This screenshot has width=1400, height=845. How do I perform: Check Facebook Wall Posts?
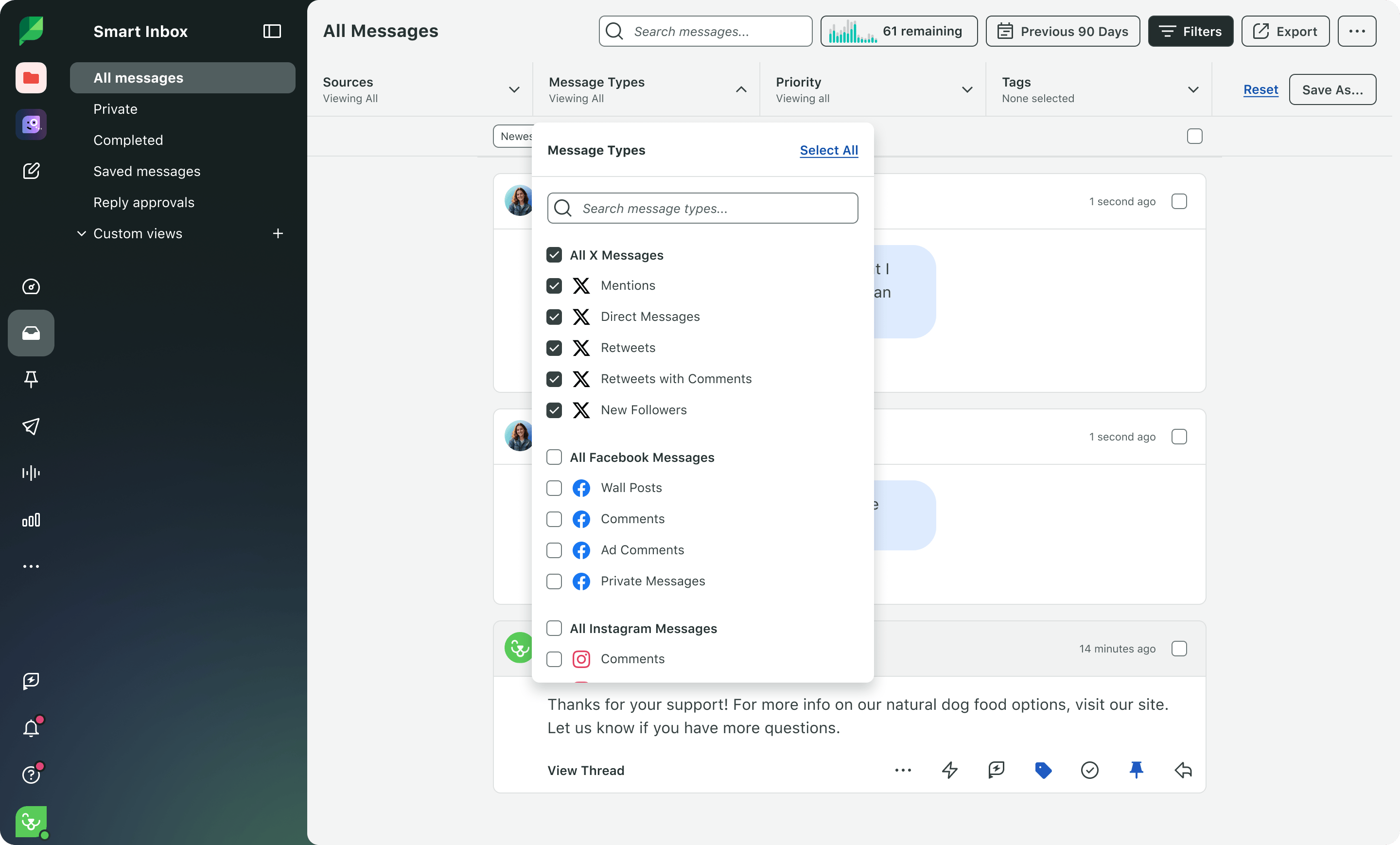click(554, 488)
